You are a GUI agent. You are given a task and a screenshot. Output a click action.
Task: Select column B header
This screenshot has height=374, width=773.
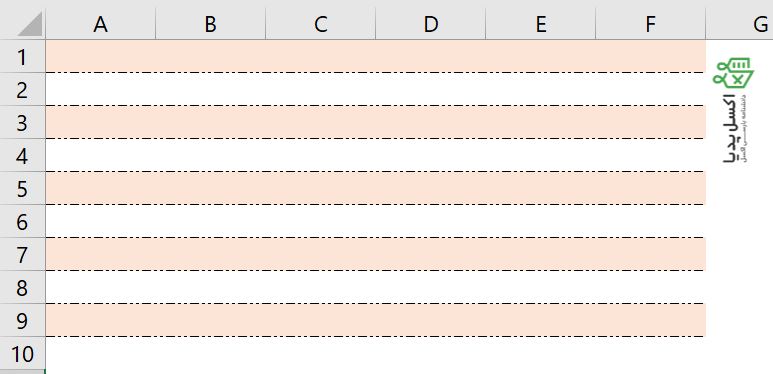211,24
